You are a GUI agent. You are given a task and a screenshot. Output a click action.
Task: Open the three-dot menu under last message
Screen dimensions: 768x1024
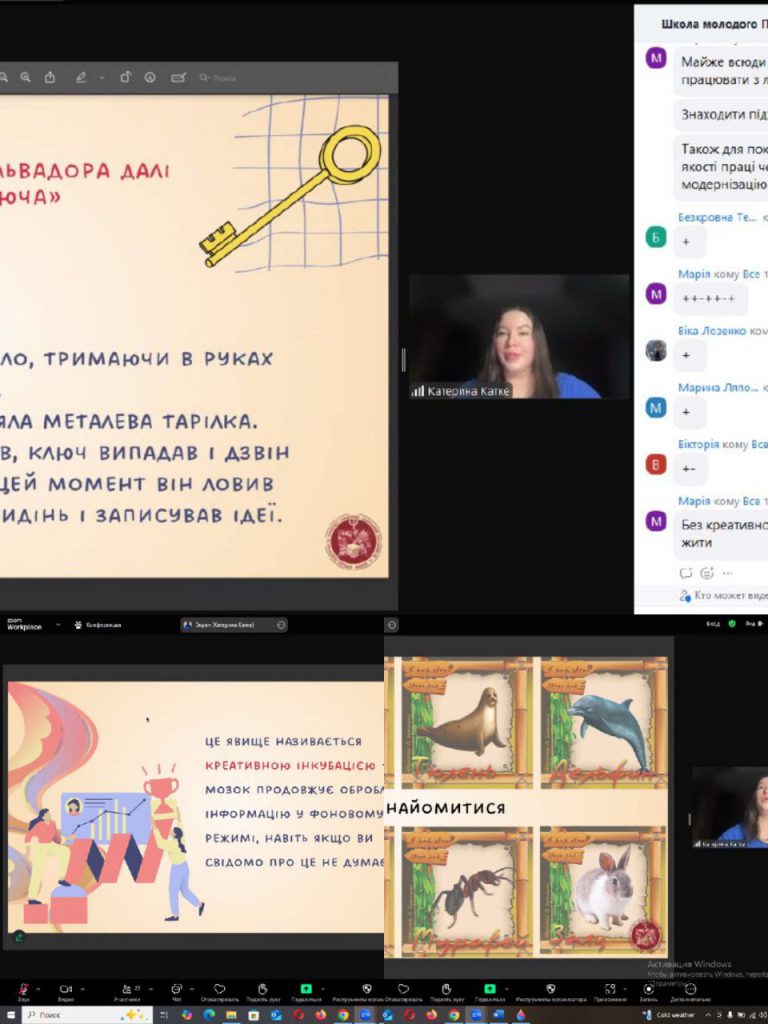coord(728,573)
